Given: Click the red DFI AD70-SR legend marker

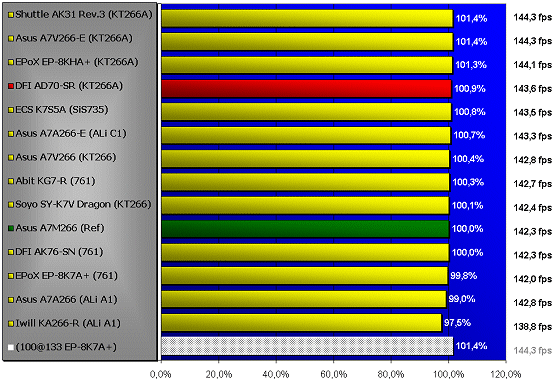Looking at the screenshot, I should [x=11, y=86].
